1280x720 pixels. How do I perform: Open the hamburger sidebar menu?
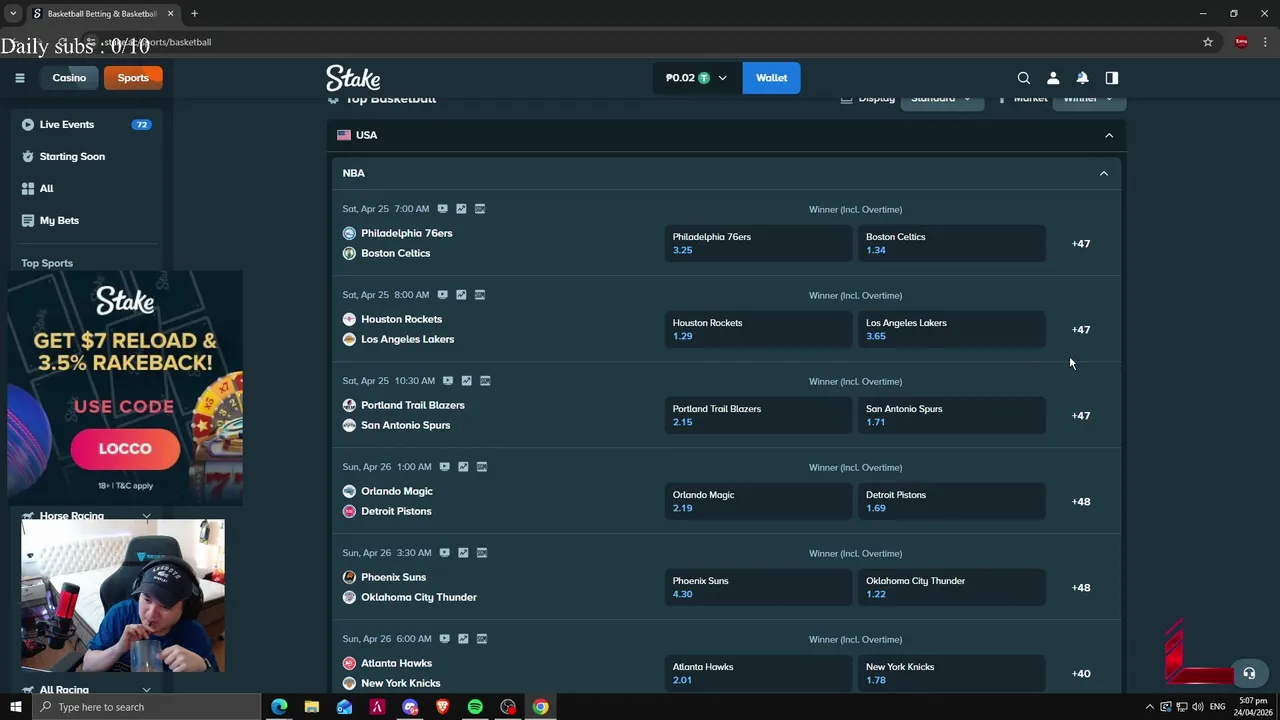click(x=19, y=78)
